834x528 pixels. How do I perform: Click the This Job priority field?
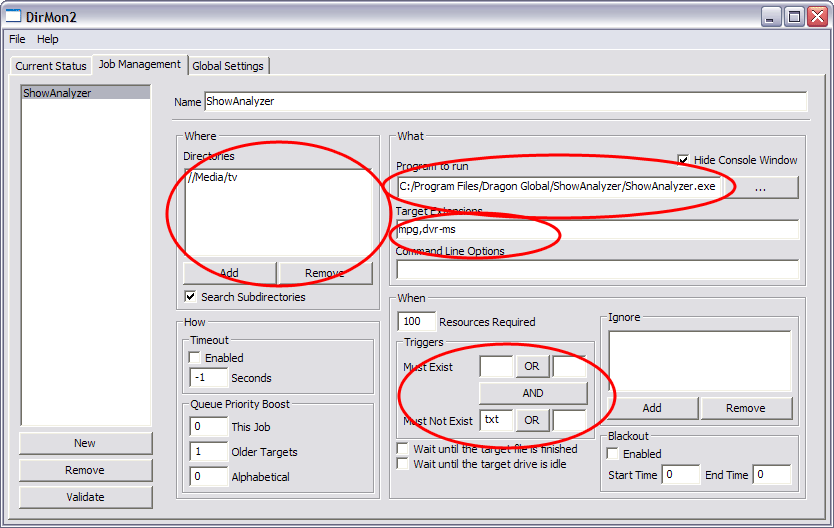click(x=208, y=426)
